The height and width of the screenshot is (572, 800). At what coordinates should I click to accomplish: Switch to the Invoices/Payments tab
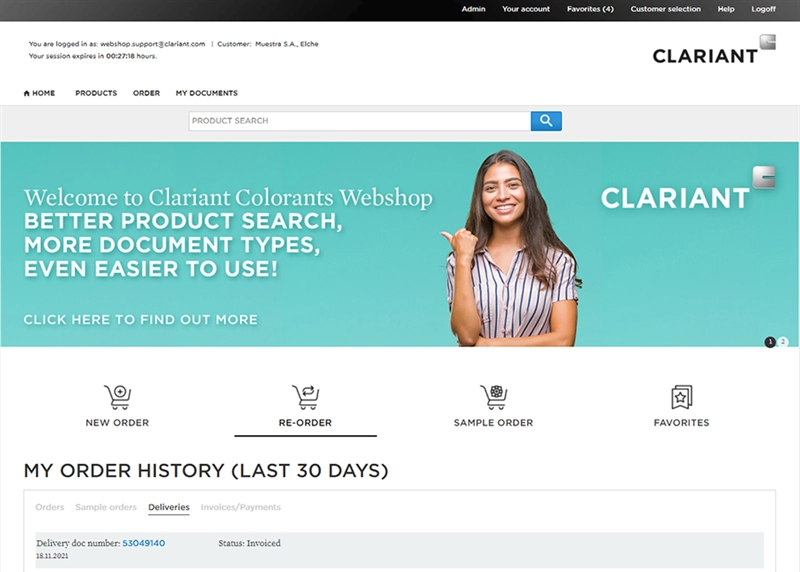241,507
